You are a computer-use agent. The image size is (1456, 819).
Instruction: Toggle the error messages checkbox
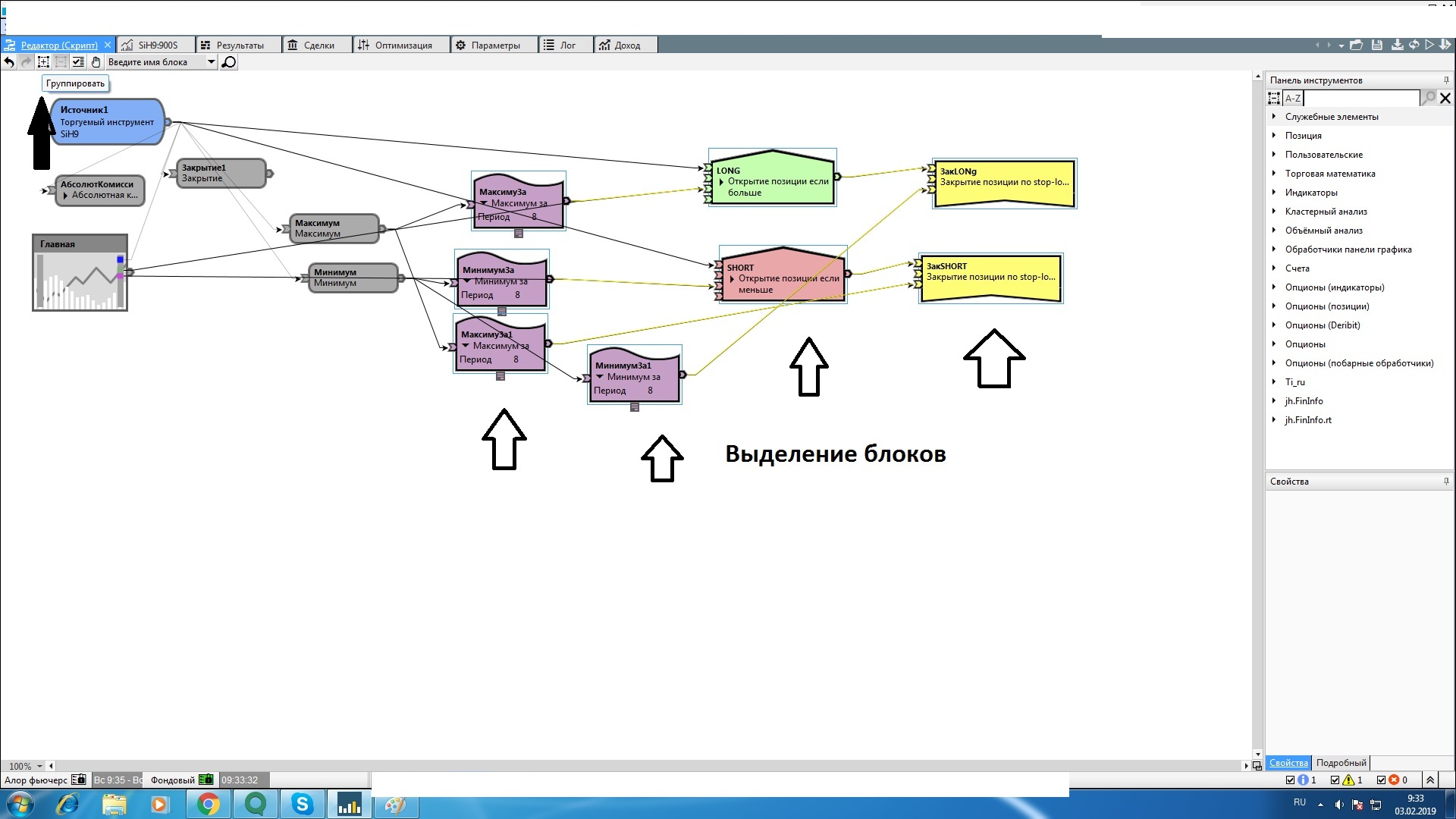point(1381,780)
